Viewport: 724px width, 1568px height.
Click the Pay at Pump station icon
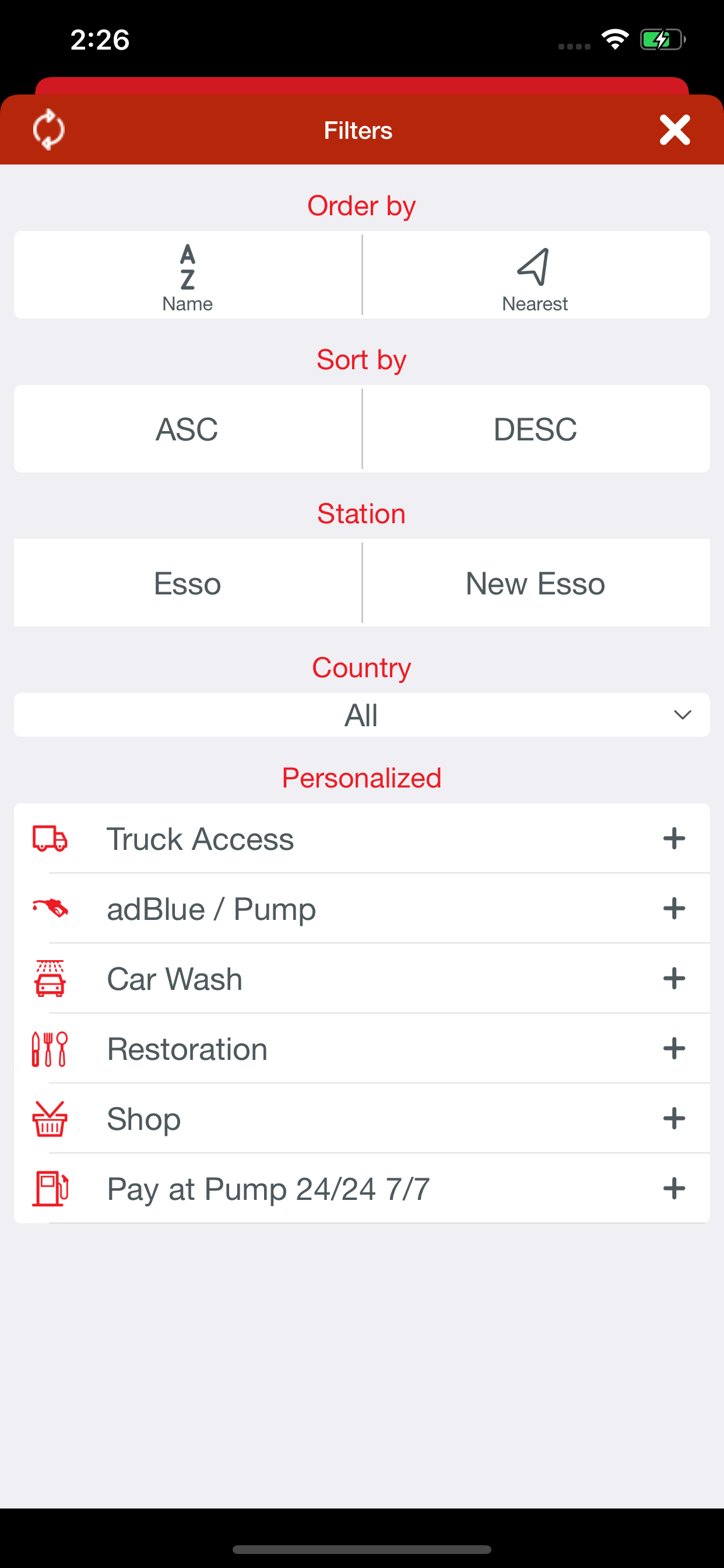pyautogui.click(x=50, y=1188)
